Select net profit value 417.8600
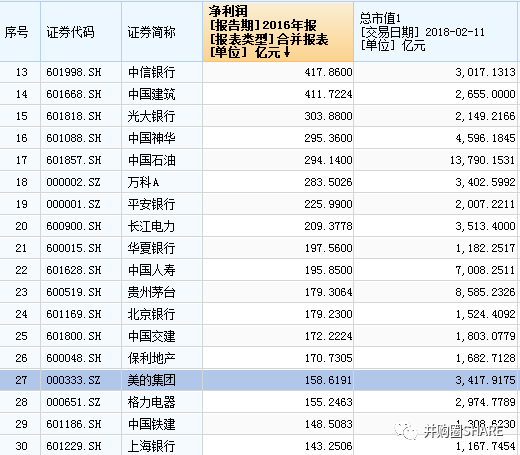Image resolution: width=520 pixels, height=455 pixels. 278,72
